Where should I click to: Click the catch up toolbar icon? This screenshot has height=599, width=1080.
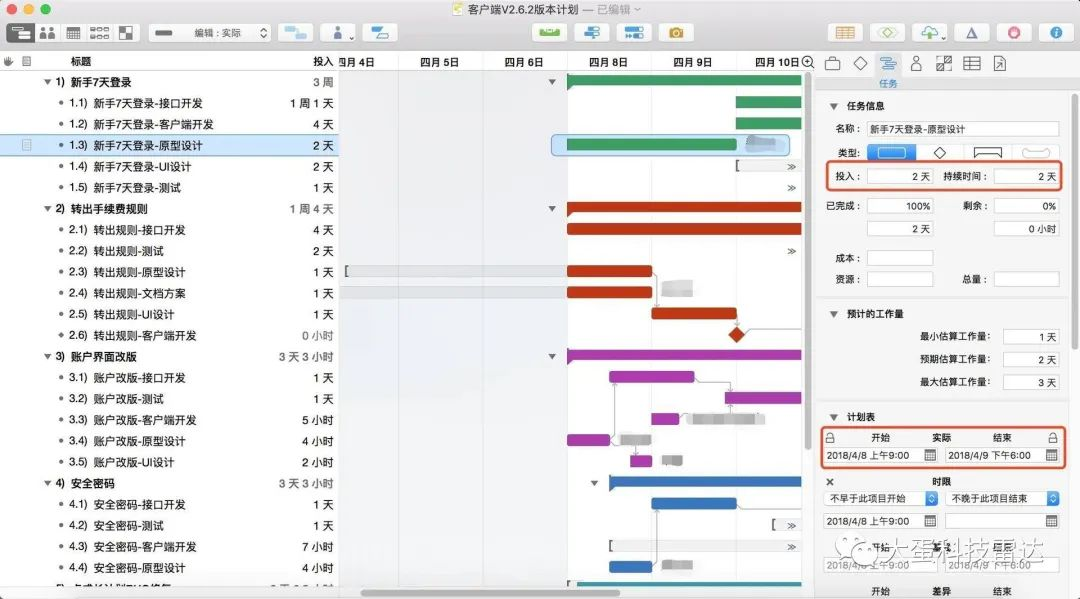pyautogui.click(x=592, y=32)
